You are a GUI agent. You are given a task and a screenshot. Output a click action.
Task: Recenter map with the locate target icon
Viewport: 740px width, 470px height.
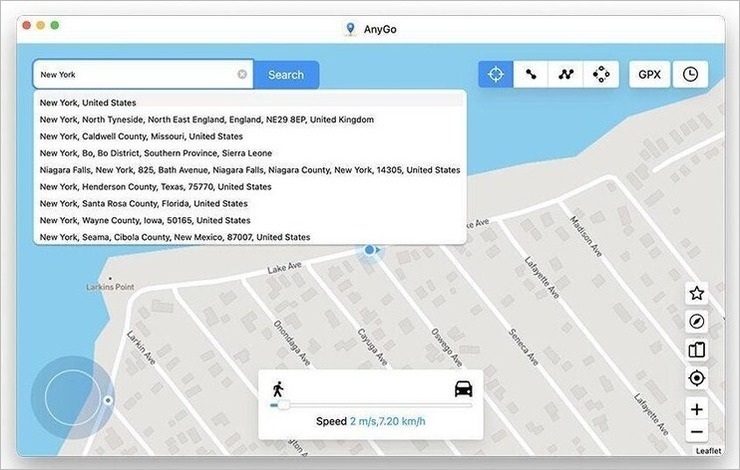pos(697,378)
